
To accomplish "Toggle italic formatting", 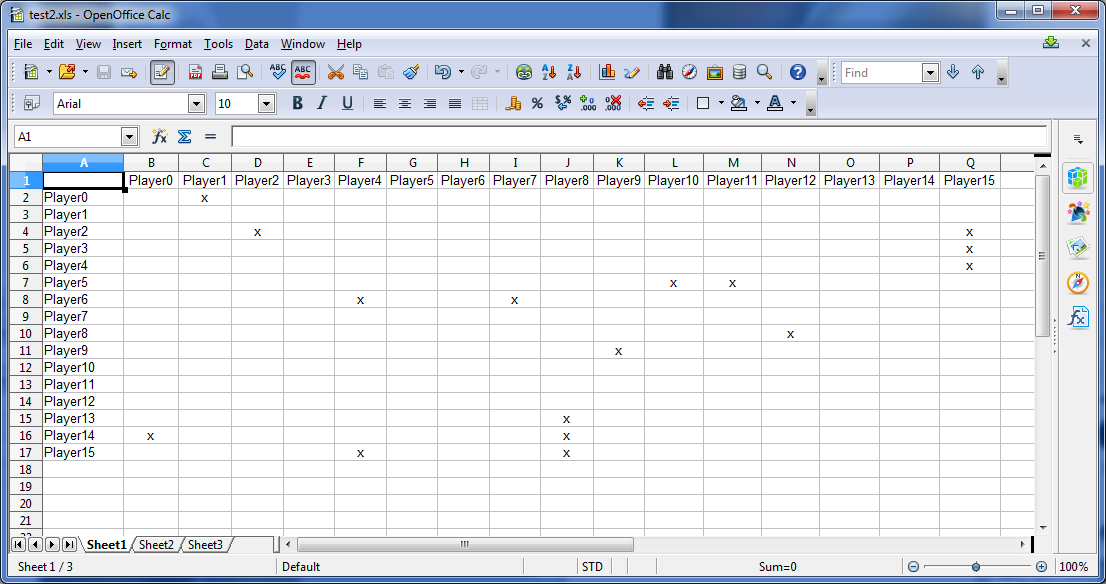I will tap(320, 103).
